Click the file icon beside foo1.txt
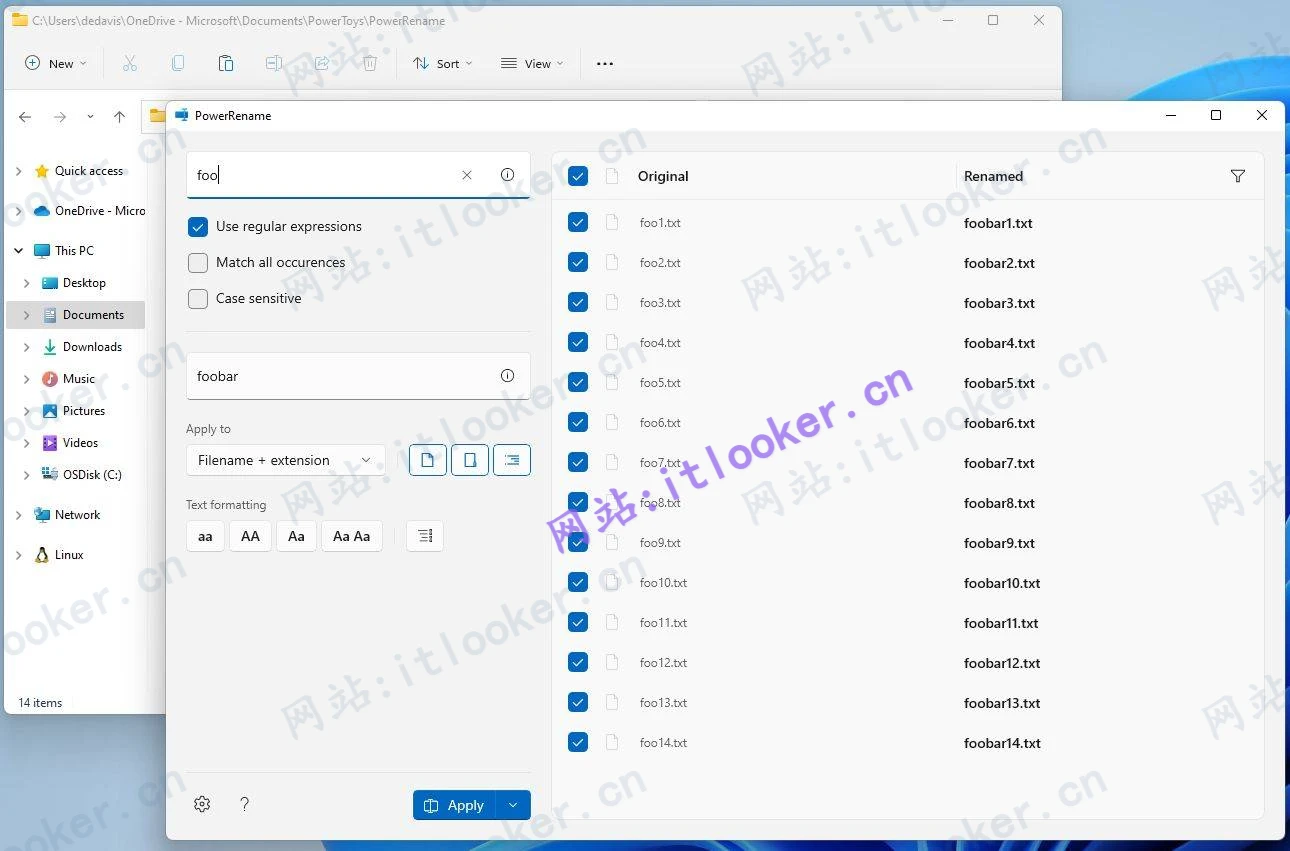The width and height of the screenshot is (1290, 851). tap(612, 223)
